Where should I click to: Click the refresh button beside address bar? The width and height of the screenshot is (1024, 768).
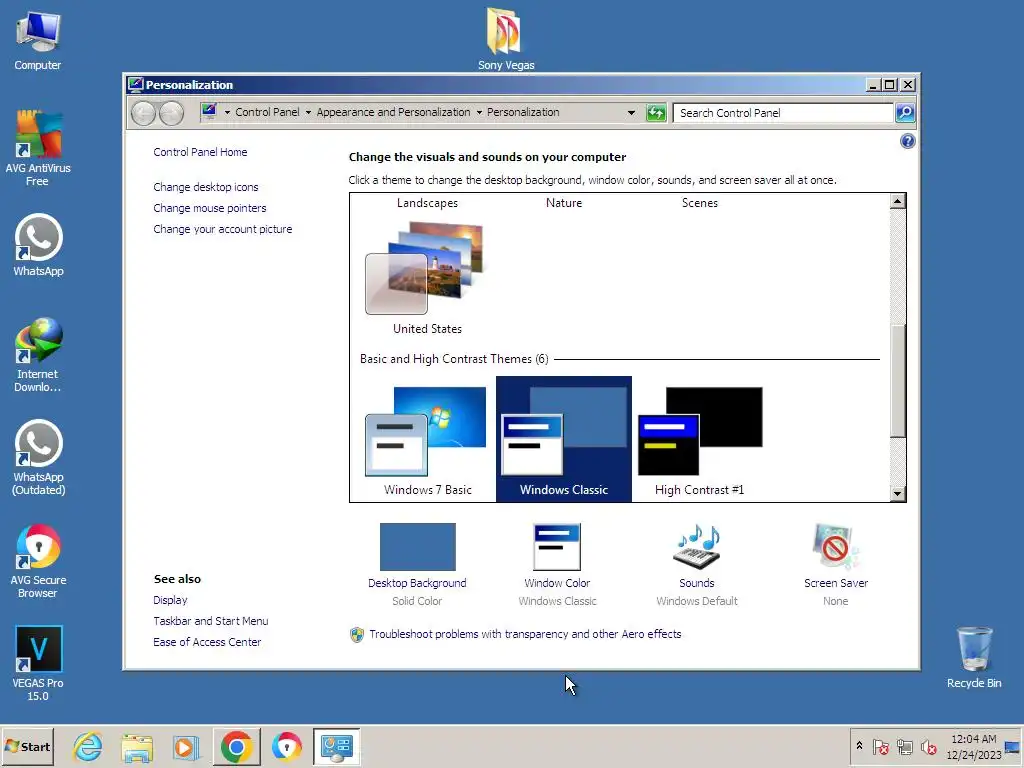pyautogui.click(x=656, y=113)
